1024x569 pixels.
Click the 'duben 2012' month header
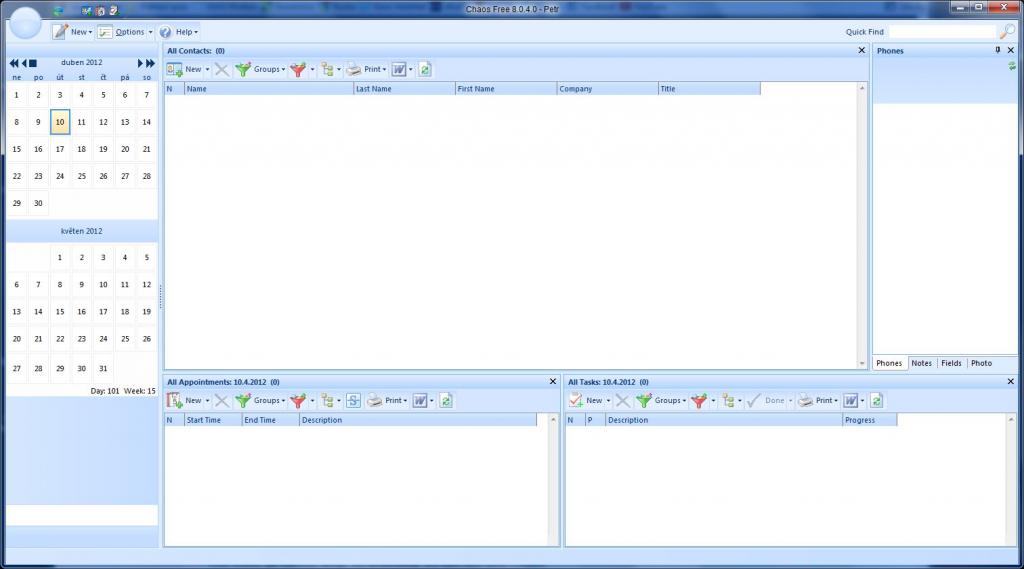(x=82, y=63)
